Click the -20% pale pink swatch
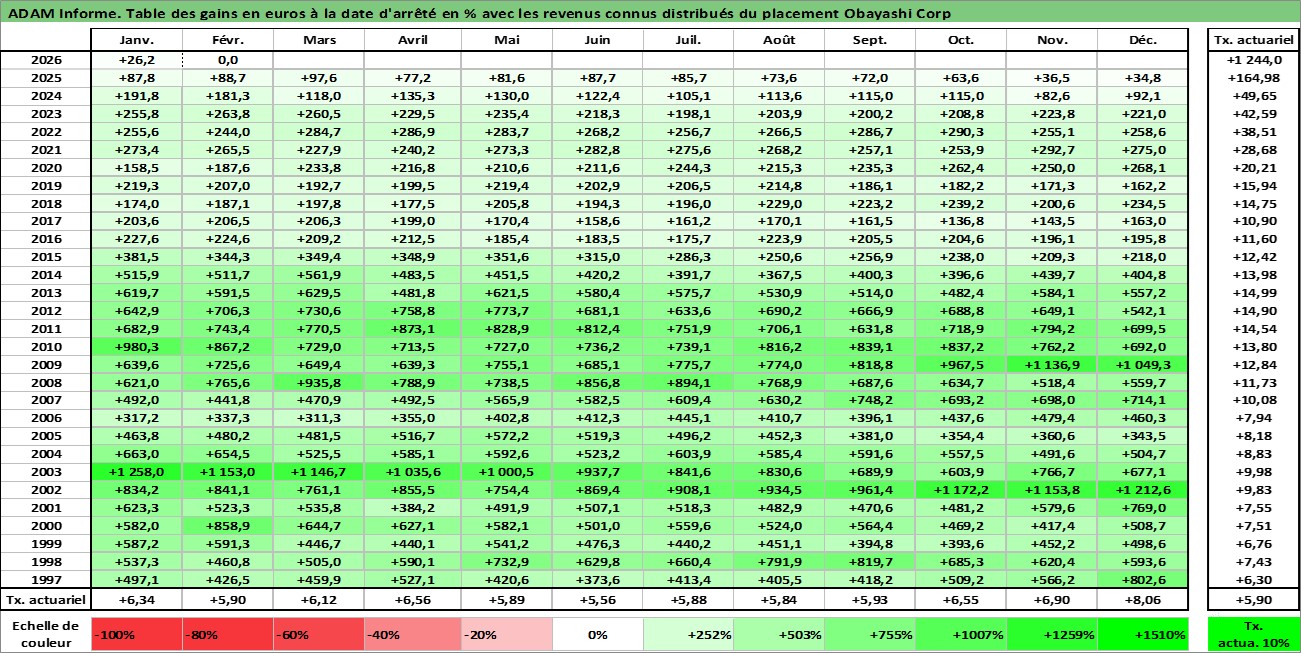The height and width of the screenshot is (653, 1301). 507,634
